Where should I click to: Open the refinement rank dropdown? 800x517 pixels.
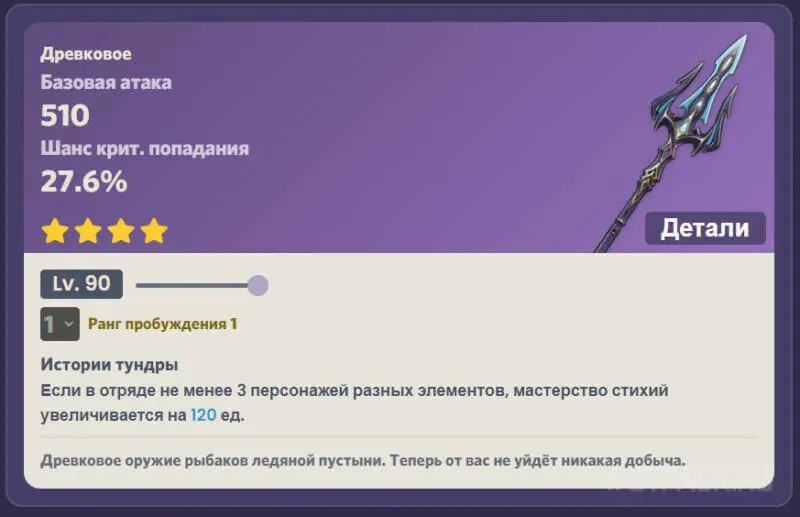[x=60, y=324]
